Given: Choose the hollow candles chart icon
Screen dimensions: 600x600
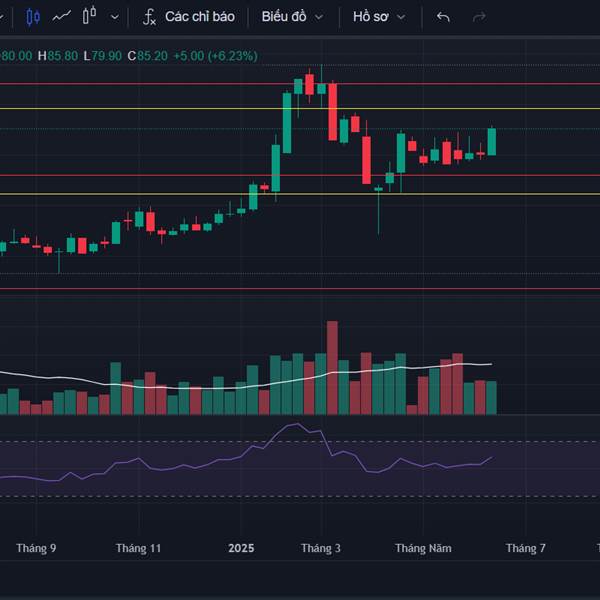Looking at the screenshot, I should point(90,16).
